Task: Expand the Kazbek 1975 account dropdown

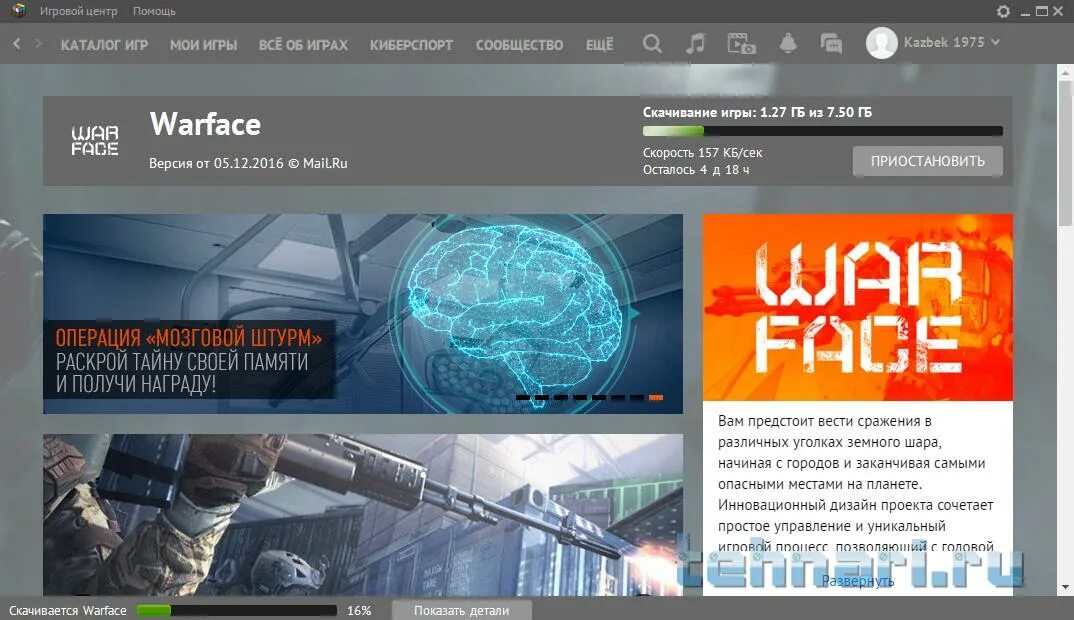Action: [x=995, y=42]
